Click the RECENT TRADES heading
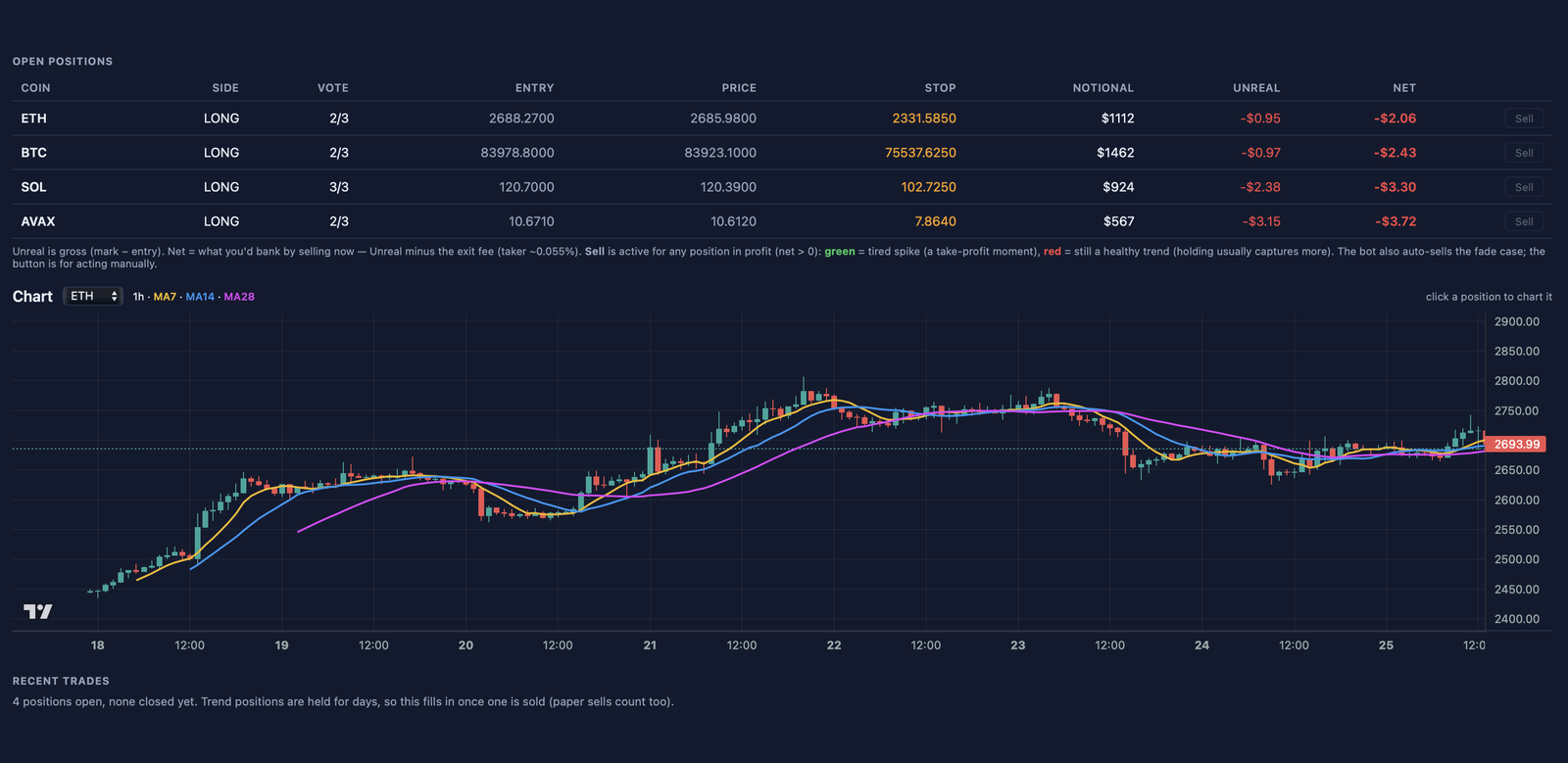Viewport: 1568px width, 763px height. pos(61,681)
